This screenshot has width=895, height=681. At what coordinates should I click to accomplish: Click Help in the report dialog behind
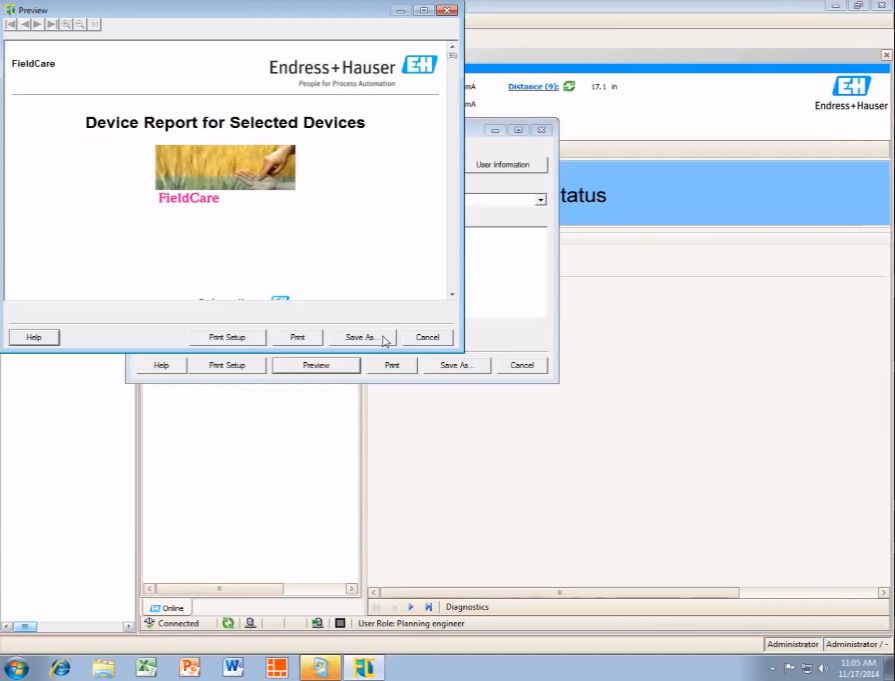click(162, 365)
